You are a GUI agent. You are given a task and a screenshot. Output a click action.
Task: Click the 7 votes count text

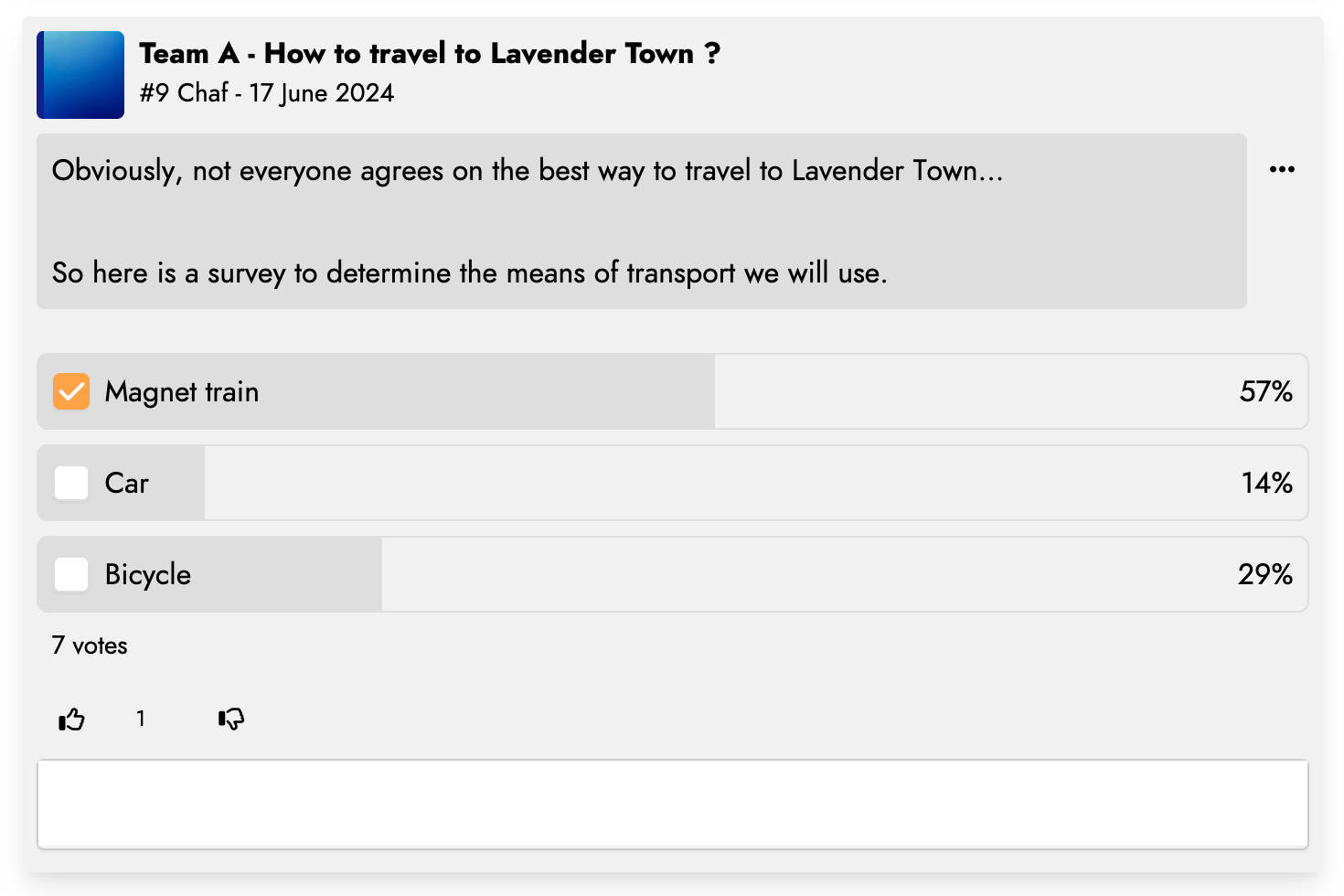point(90,645)
